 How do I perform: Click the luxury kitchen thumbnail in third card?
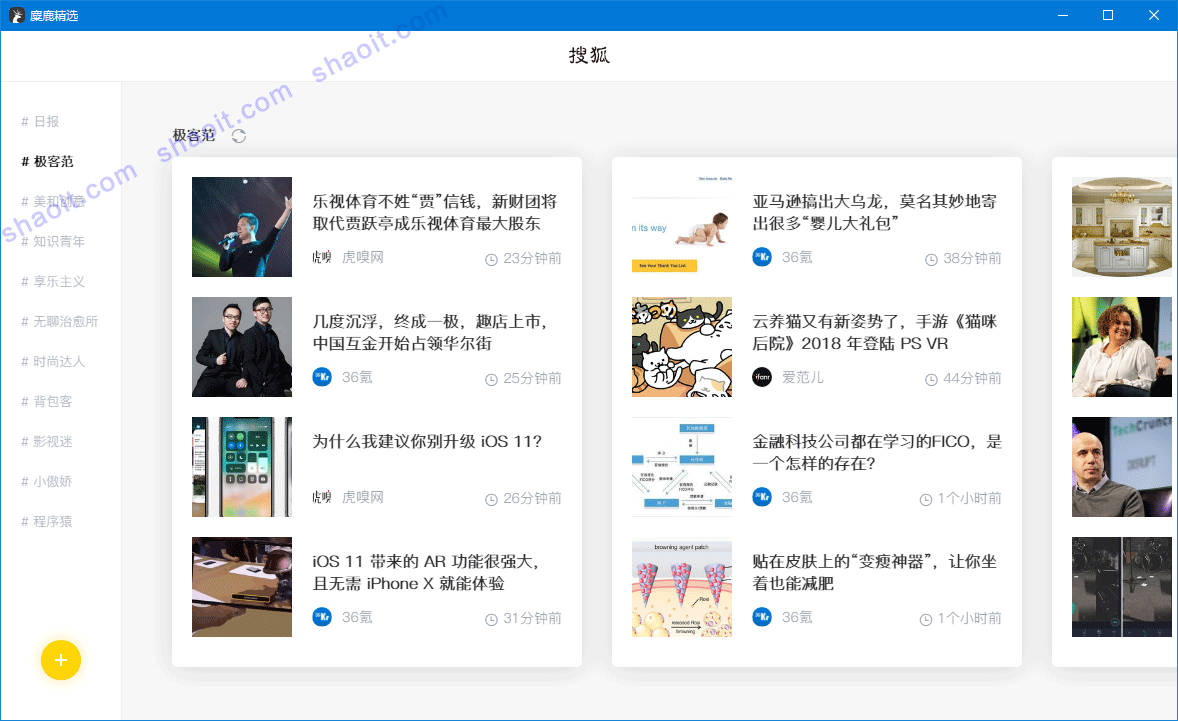coord(1122,227)
